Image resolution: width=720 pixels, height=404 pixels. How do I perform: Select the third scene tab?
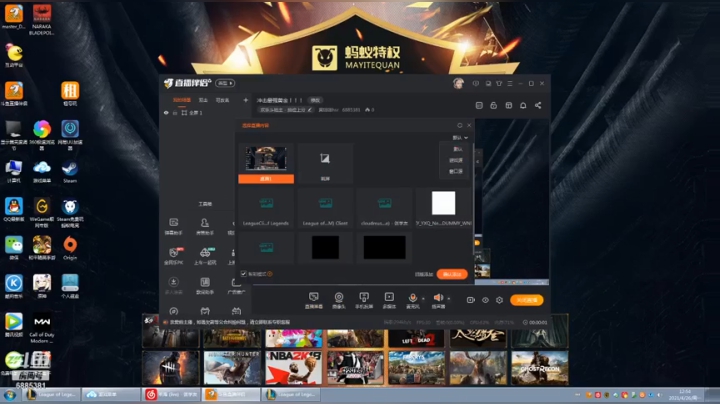[x=223, y=100]
